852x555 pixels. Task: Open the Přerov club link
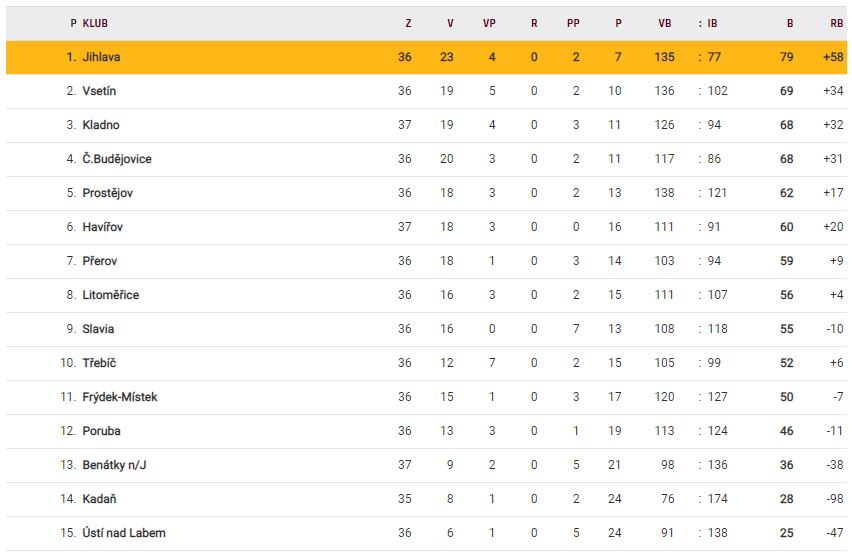100,261
